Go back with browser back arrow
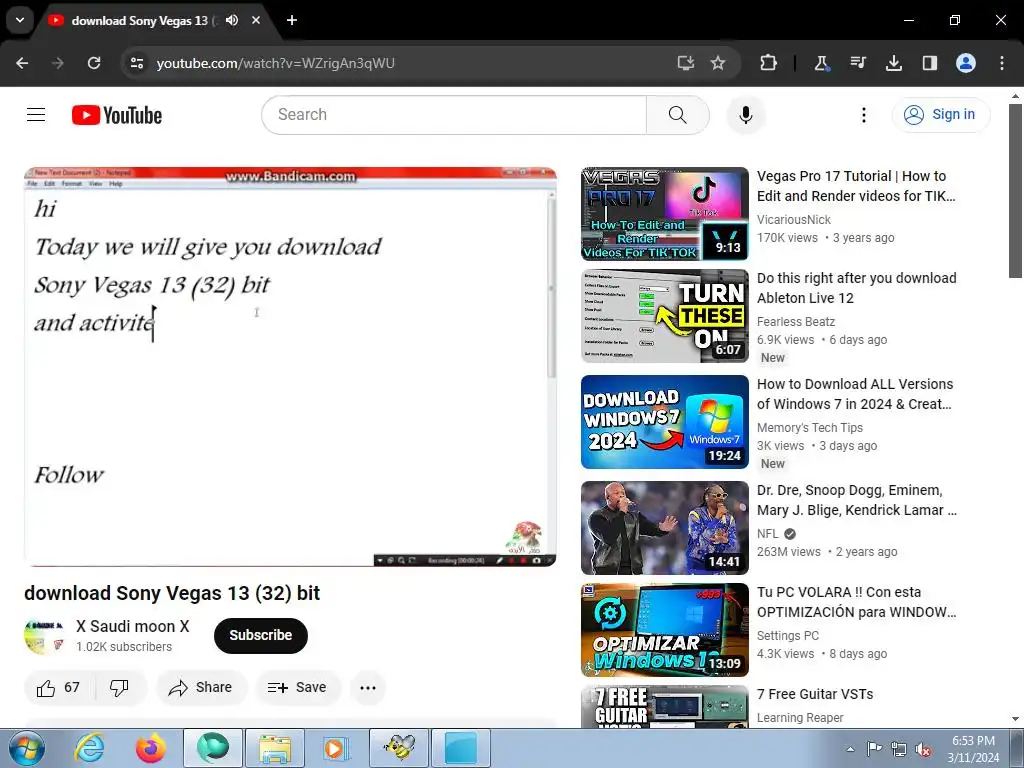Viewport: 1024px width, 768px height. [22, 63]
